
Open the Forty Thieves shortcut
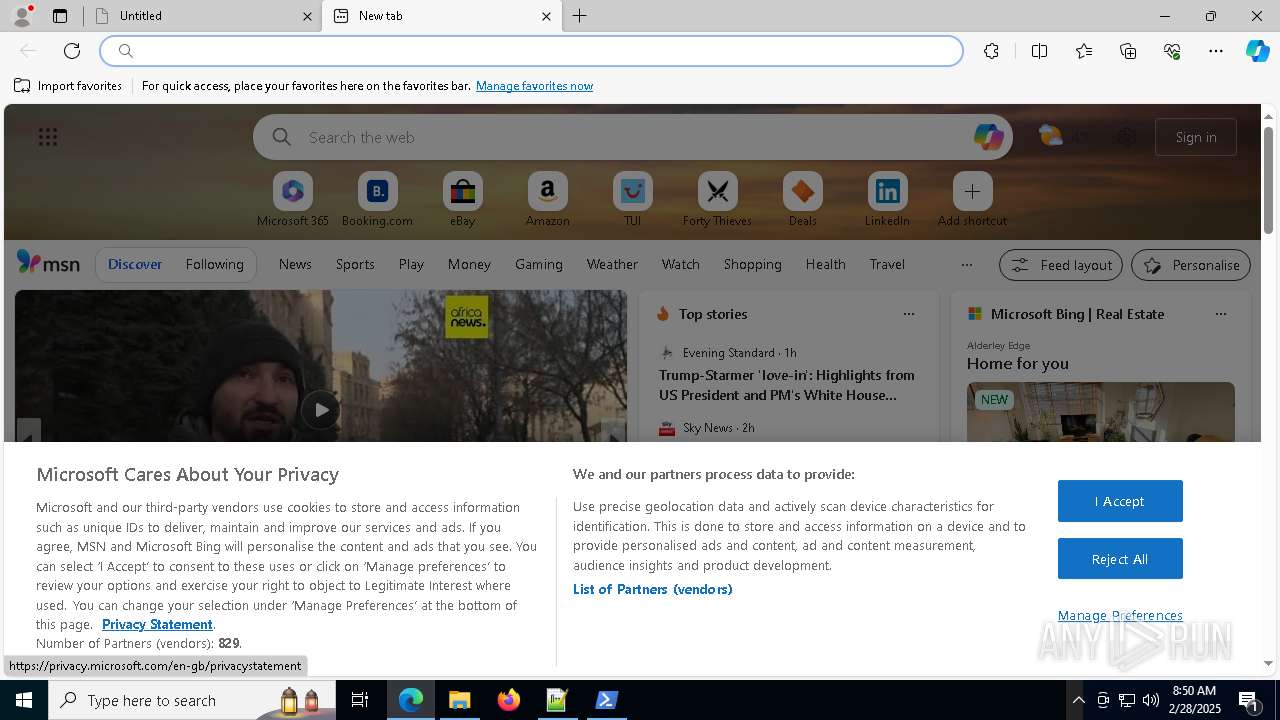coord(717,200)
